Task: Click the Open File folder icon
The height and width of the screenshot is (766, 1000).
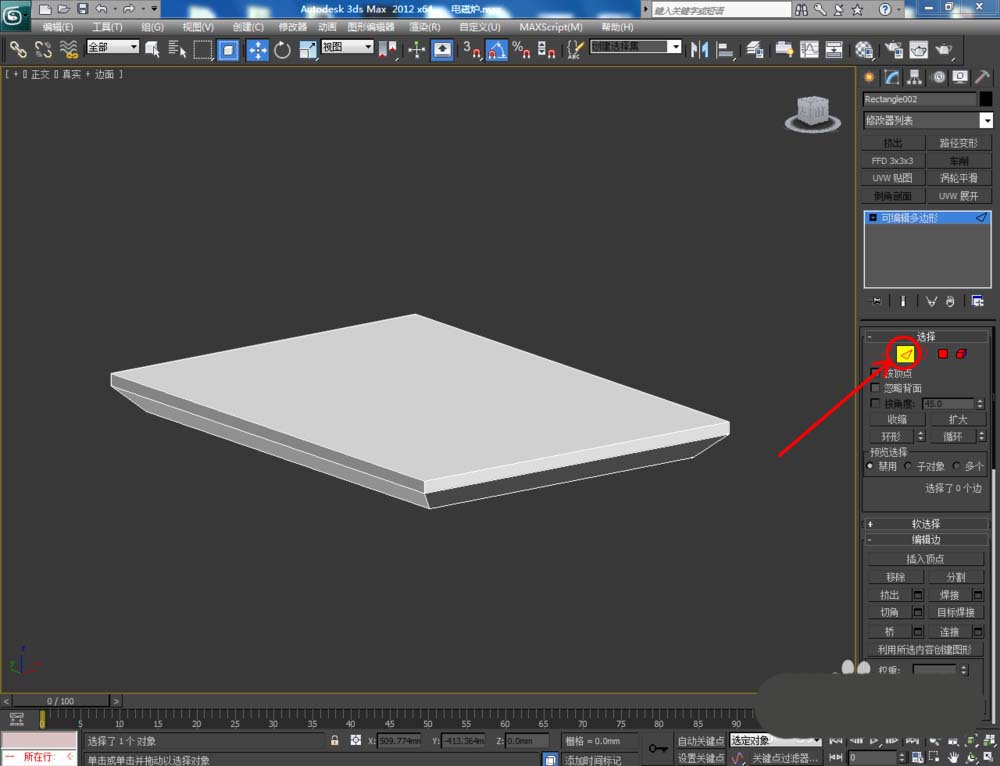Action: click(x=63, y=9)
